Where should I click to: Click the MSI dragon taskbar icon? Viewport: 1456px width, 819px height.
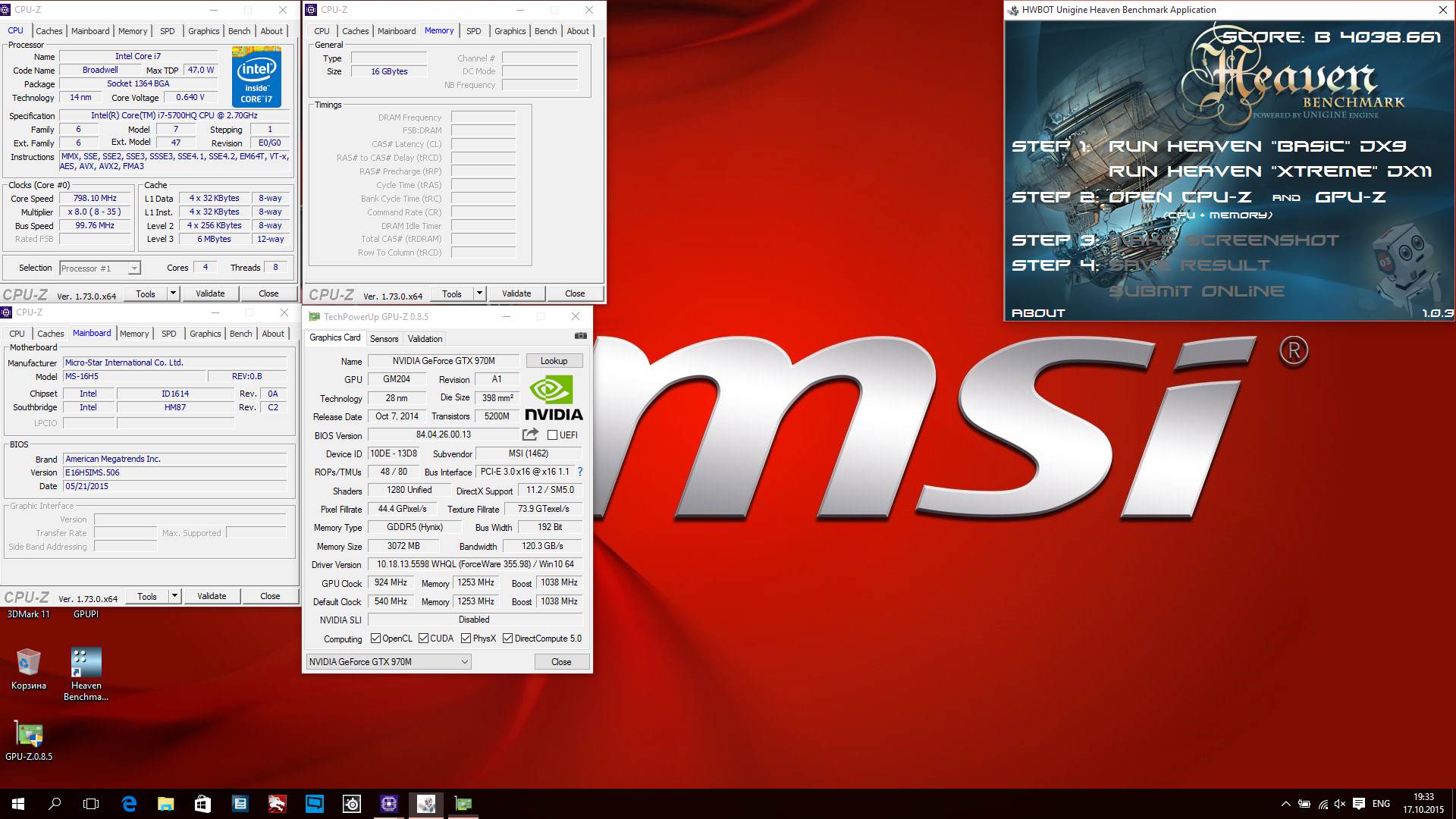pyautogui.click(x=277, y=804)
